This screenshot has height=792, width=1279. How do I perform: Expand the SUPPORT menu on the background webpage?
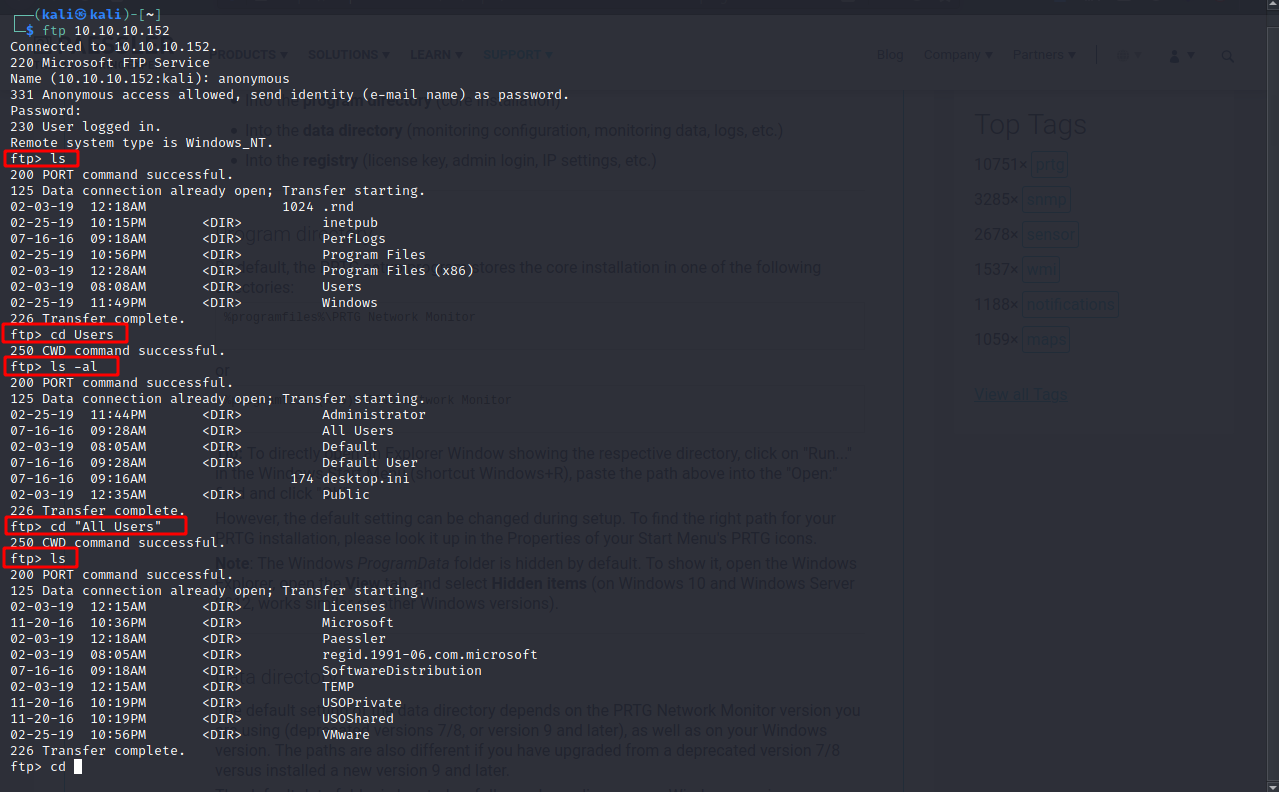click(x=518, y=55)
